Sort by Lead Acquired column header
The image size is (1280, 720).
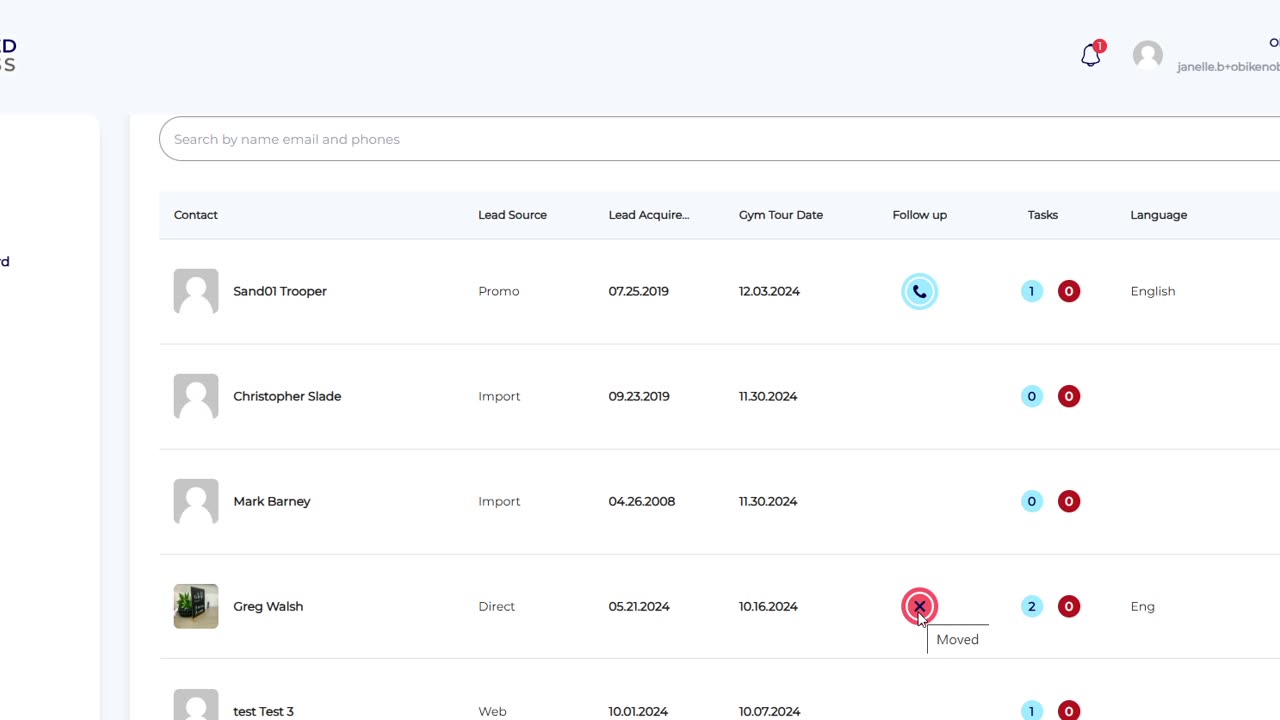click(649, 215)
